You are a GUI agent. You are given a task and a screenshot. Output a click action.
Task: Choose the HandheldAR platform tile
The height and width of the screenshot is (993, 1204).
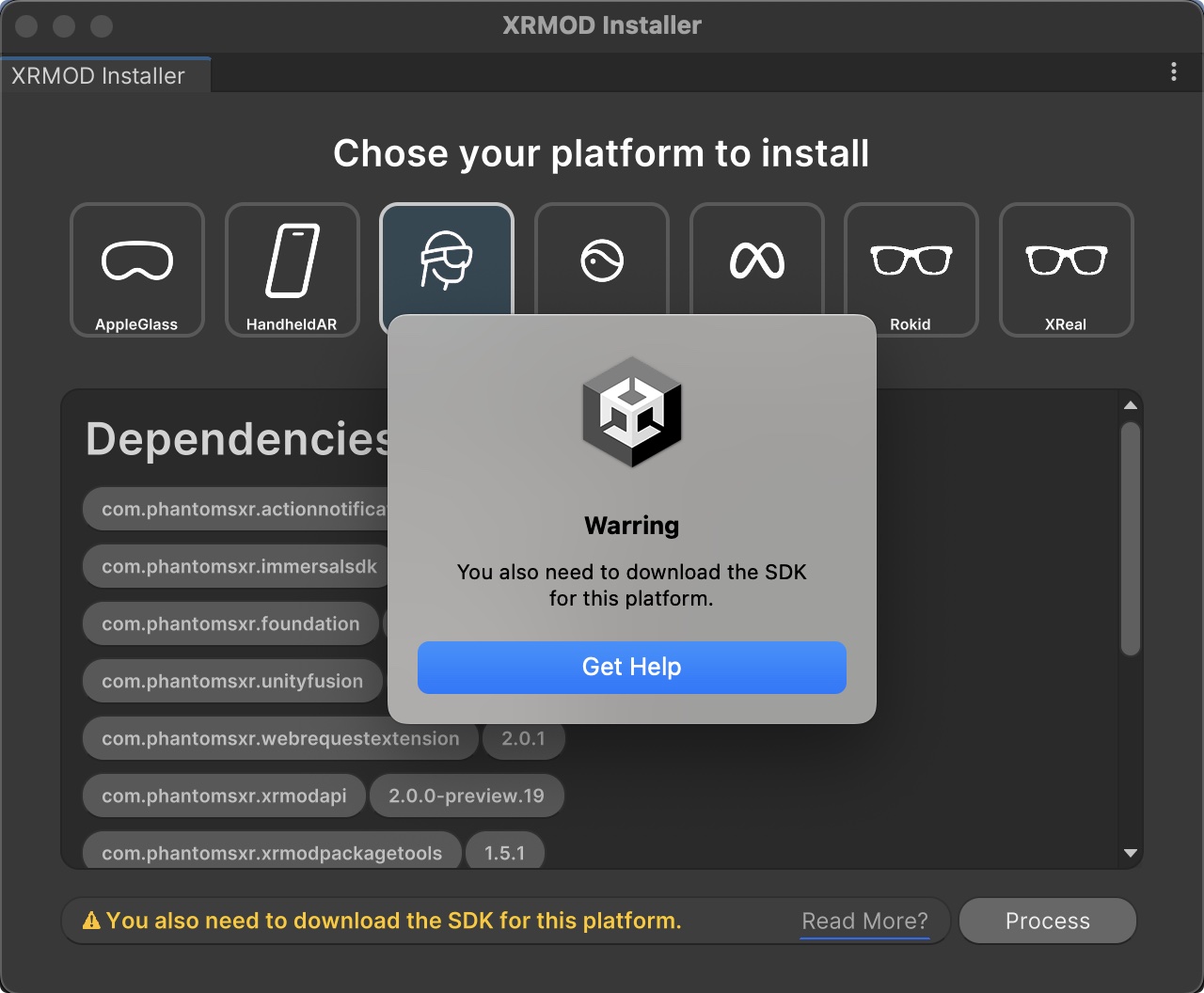(293, 270)
